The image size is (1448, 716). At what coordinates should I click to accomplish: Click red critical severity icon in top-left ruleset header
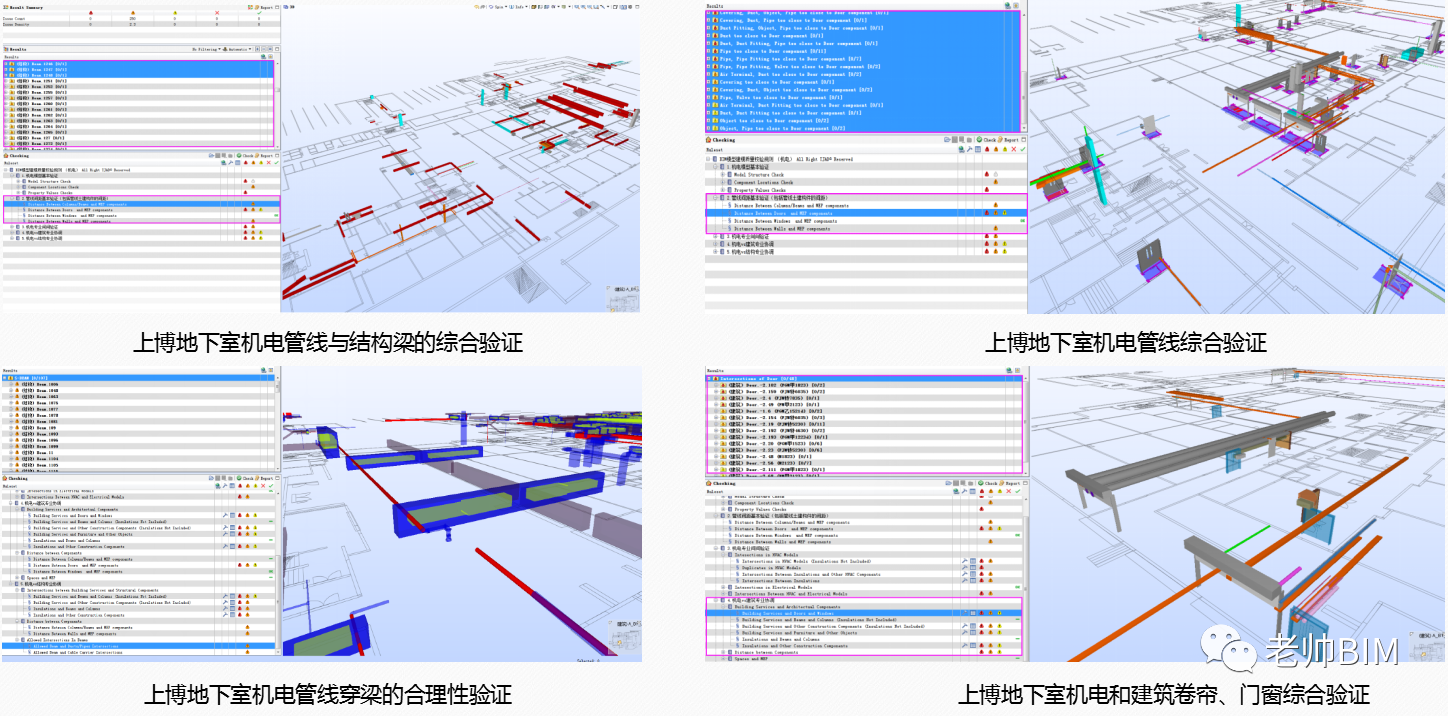[246, 163]
